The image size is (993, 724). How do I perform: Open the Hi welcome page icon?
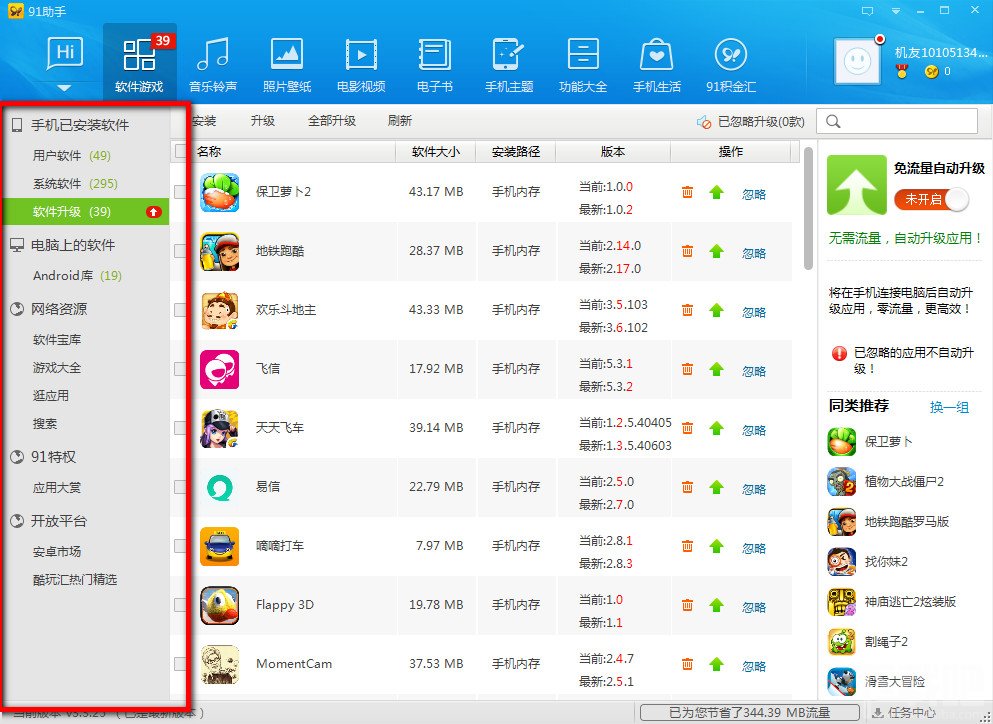65,54
